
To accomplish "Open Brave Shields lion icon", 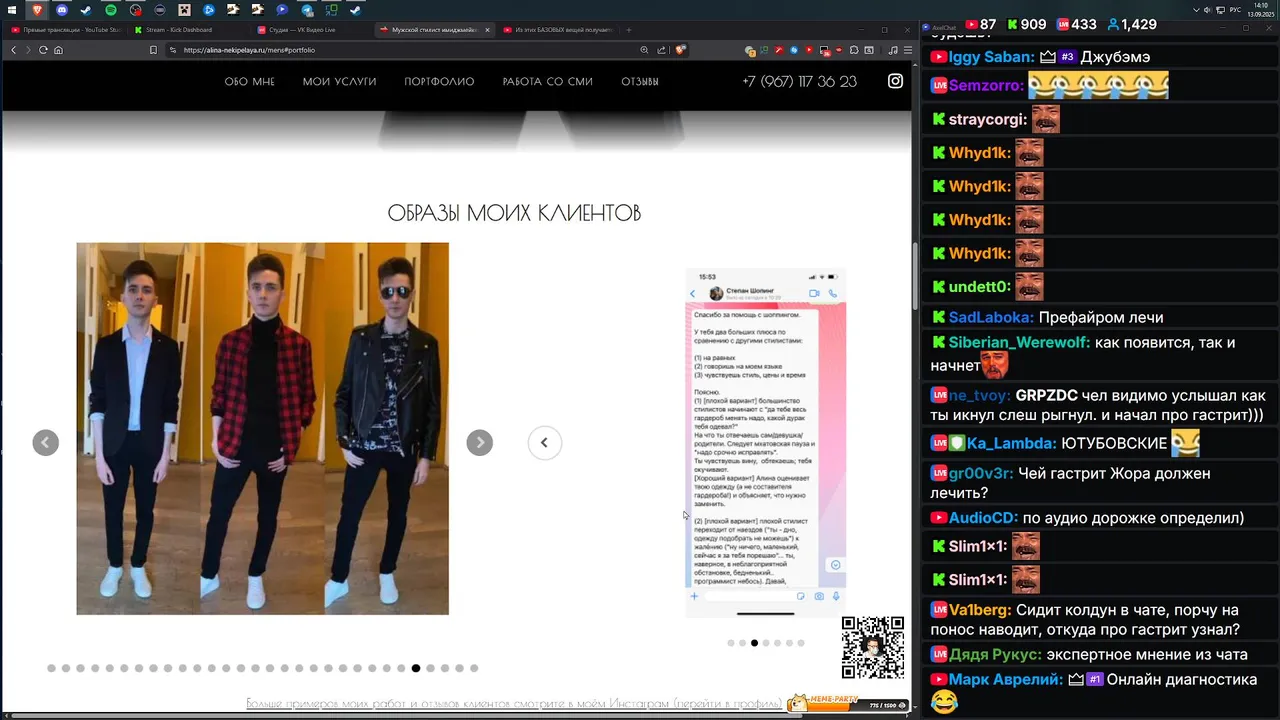I will point(680,50).
